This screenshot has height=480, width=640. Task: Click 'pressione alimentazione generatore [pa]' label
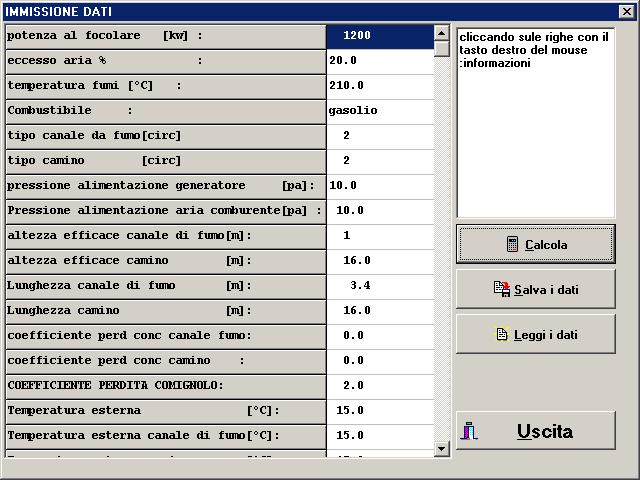[x=166, y=187]
